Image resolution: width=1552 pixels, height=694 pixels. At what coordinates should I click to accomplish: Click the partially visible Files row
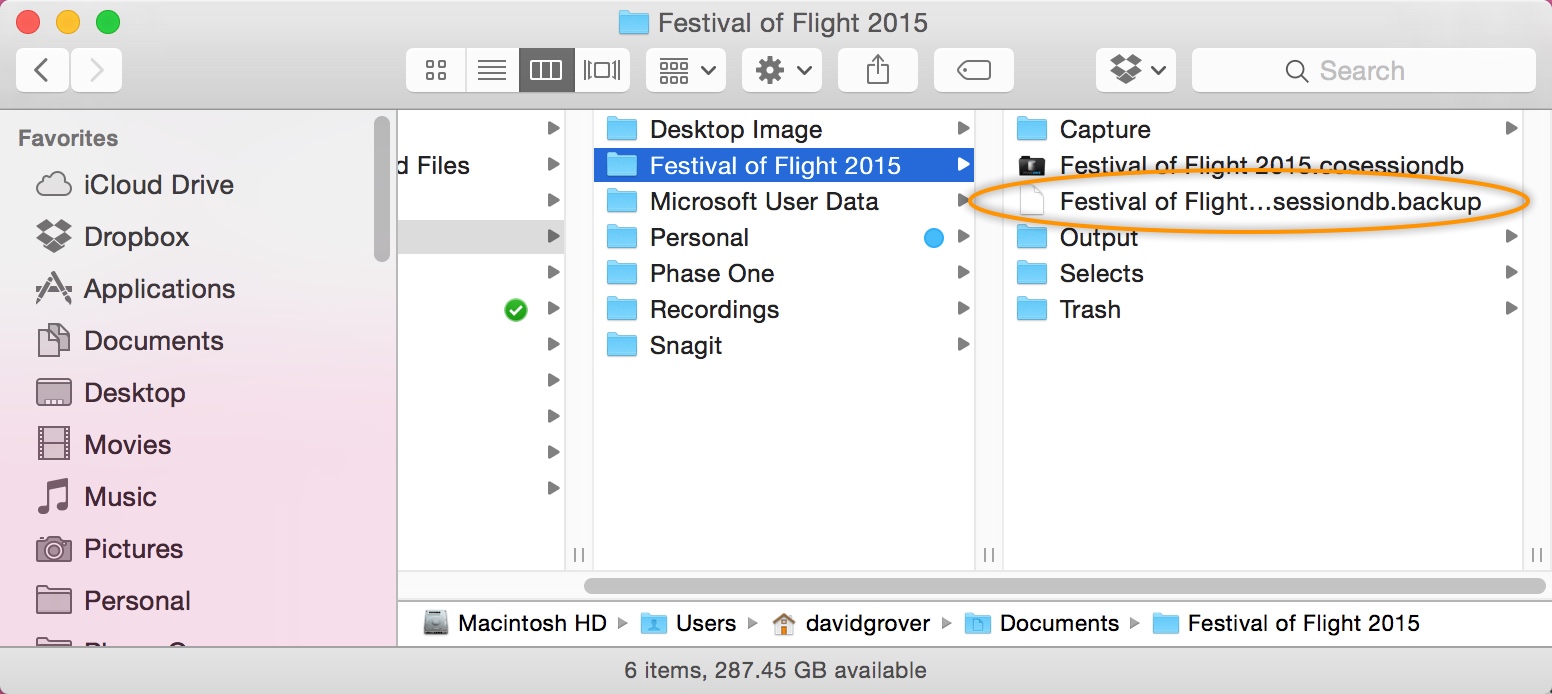481,165
